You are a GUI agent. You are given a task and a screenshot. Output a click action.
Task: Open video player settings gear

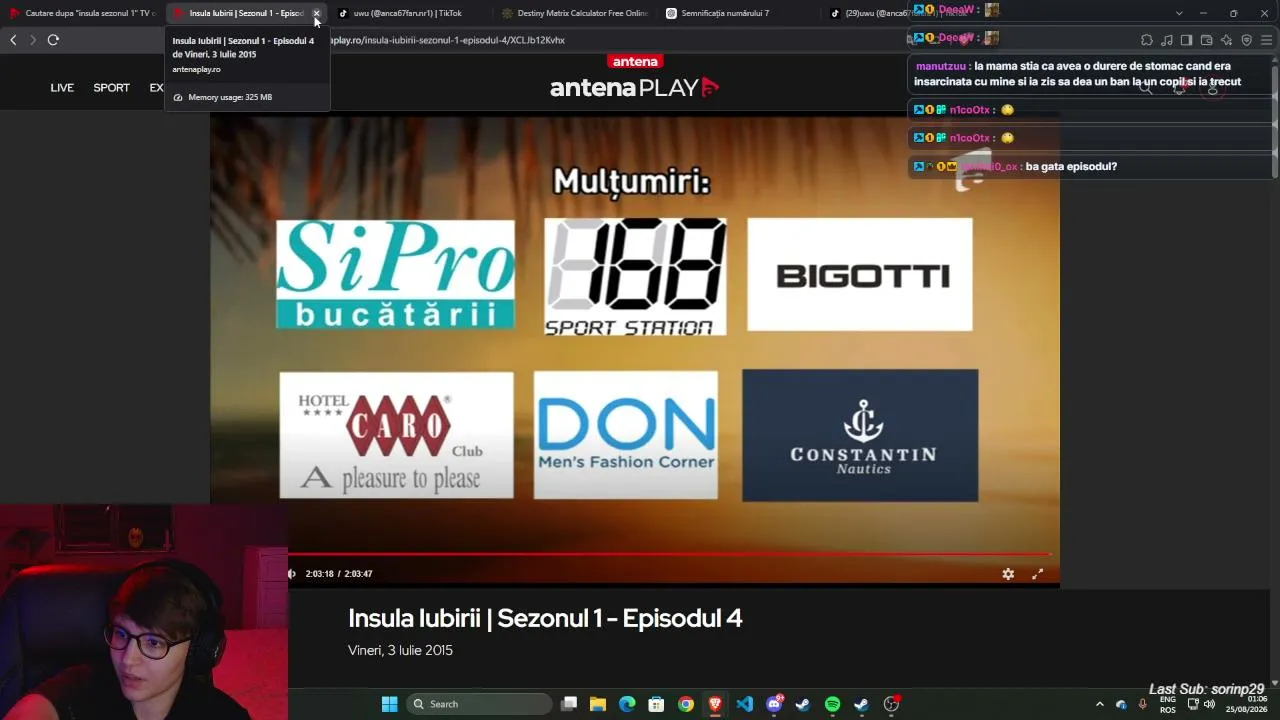(1008, 574)
